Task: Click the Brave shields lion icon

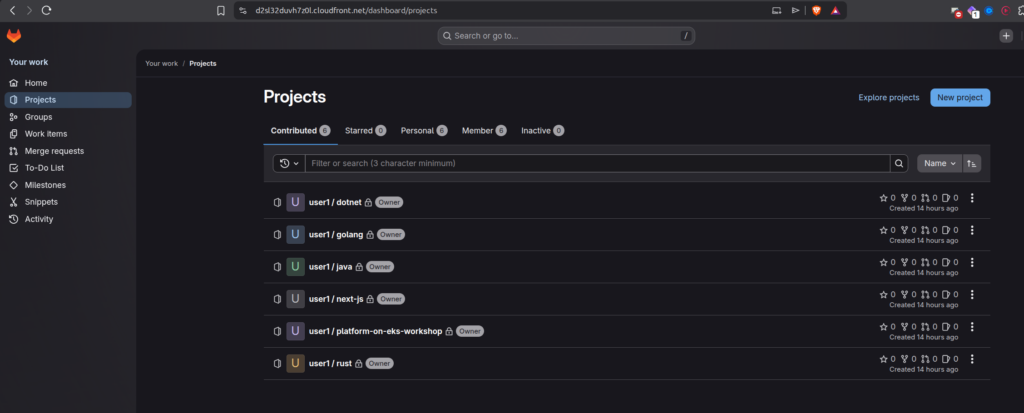Action: coord(817,10)
